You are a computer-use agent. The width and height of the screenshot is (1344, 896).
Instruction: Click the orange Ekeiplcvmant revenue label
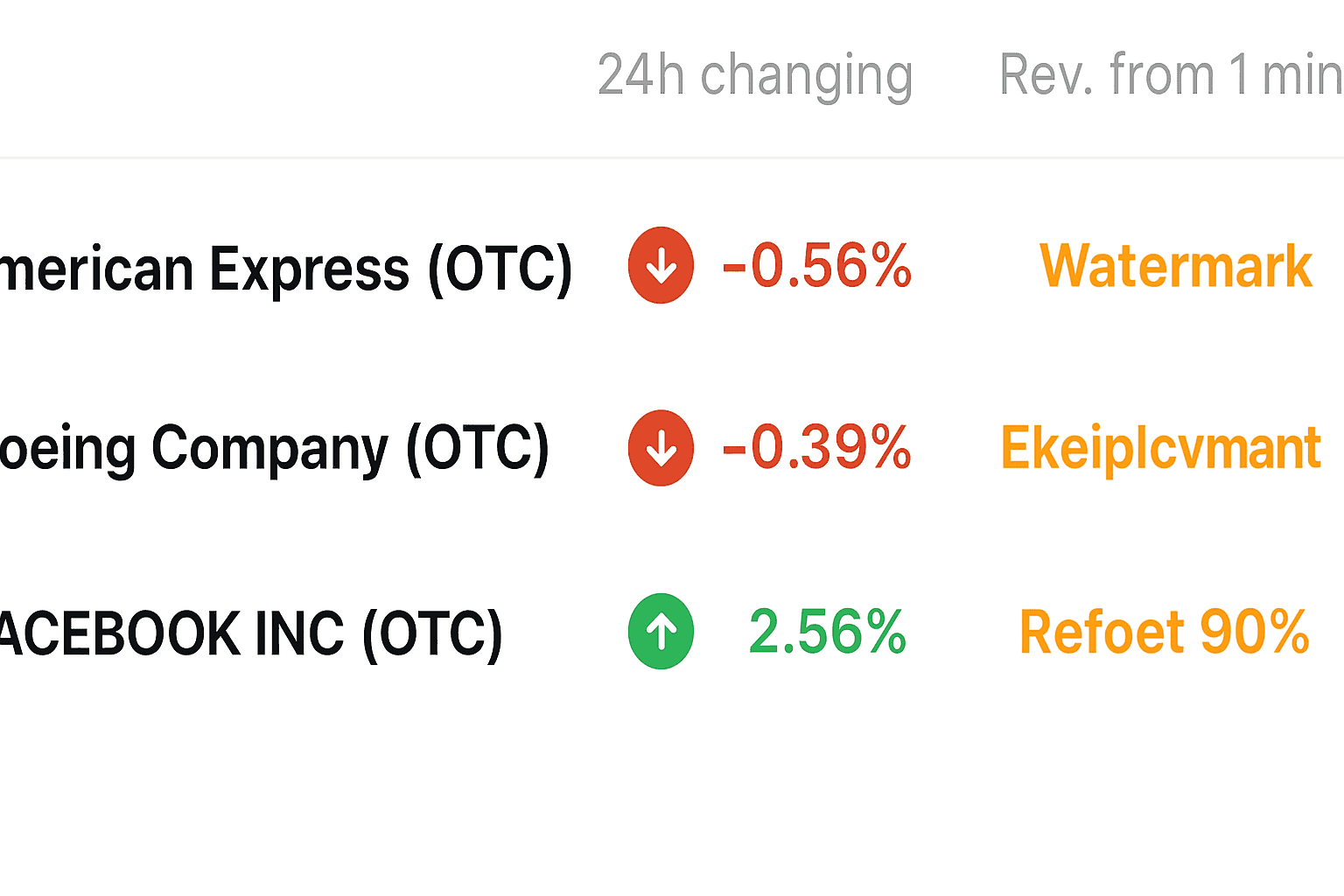click(1160, 449)
